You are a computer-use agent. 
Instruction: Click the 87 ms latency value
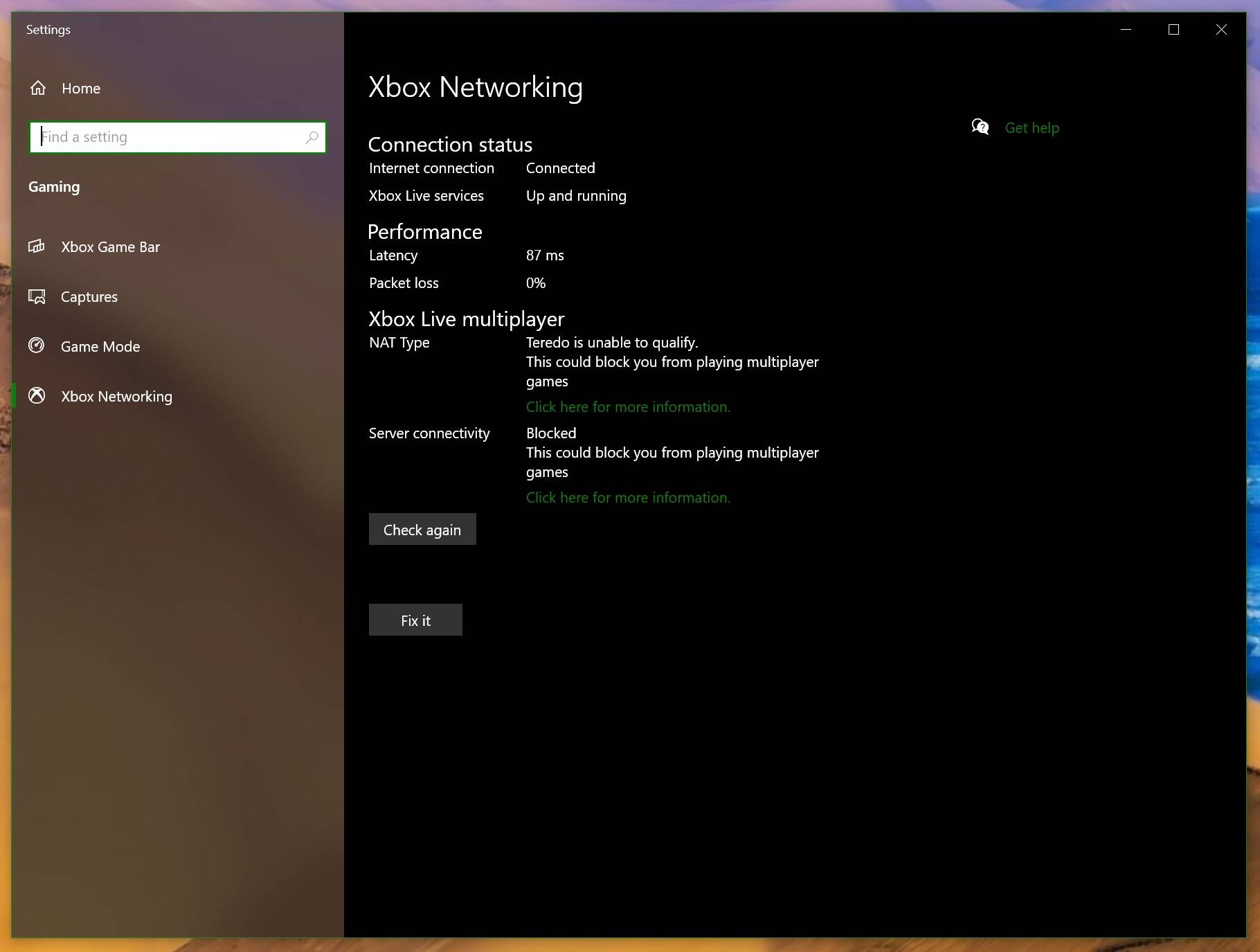coord(545,255)
